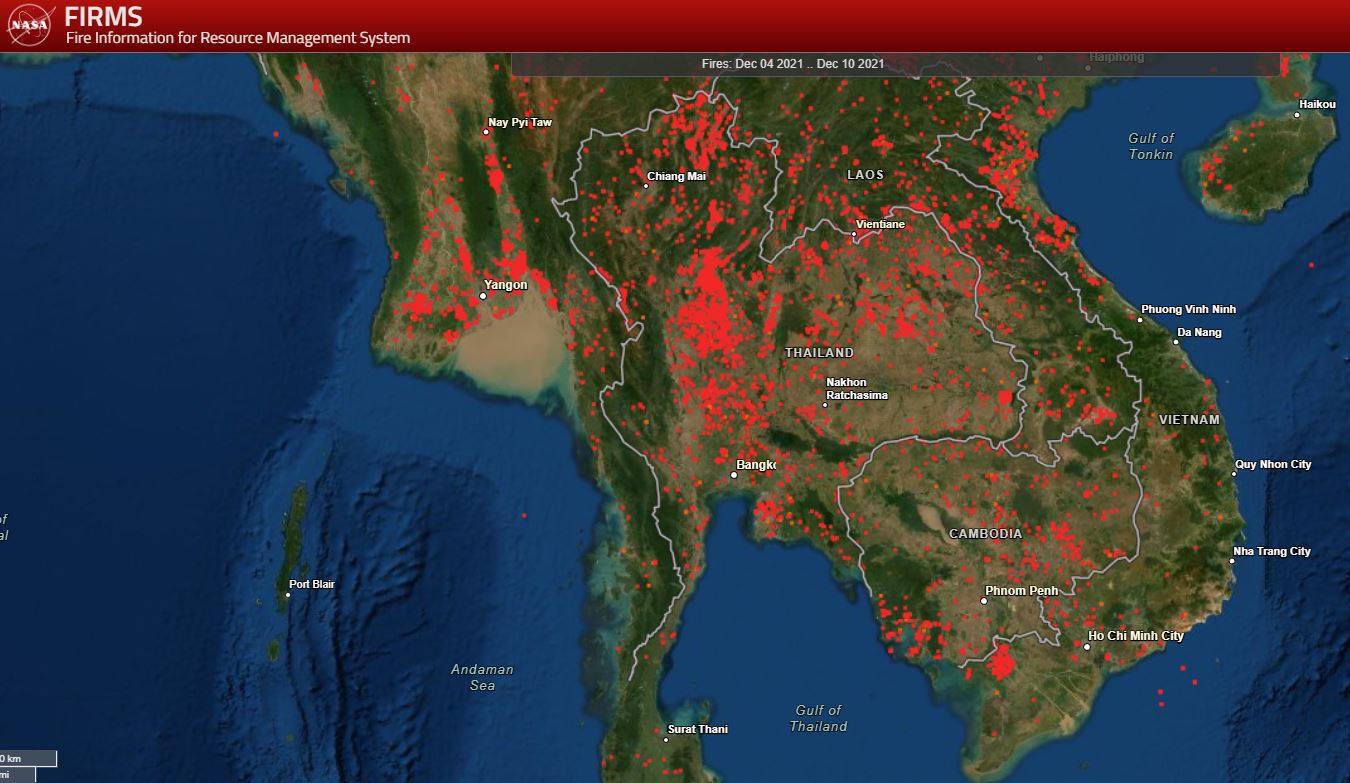Select the Andaman Sea label

[x=482, y=677]
